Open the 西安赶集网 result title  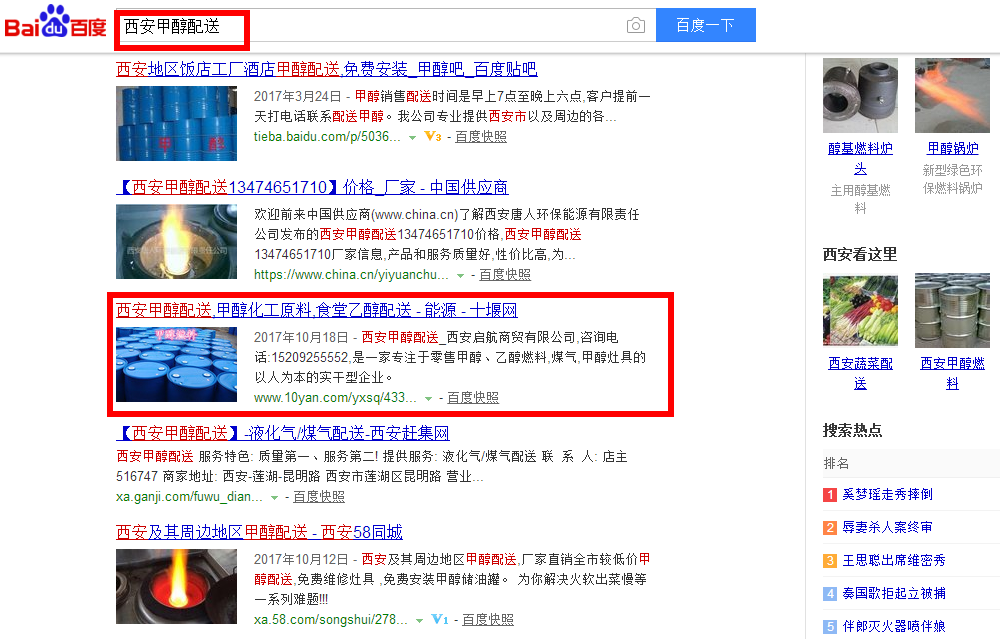pyautogui.click(x=283, y=433)
